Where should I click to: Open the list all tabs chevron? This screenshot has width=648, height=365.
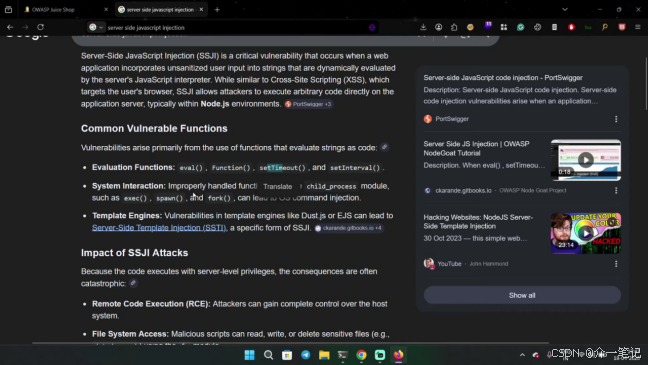pos(565,10)
